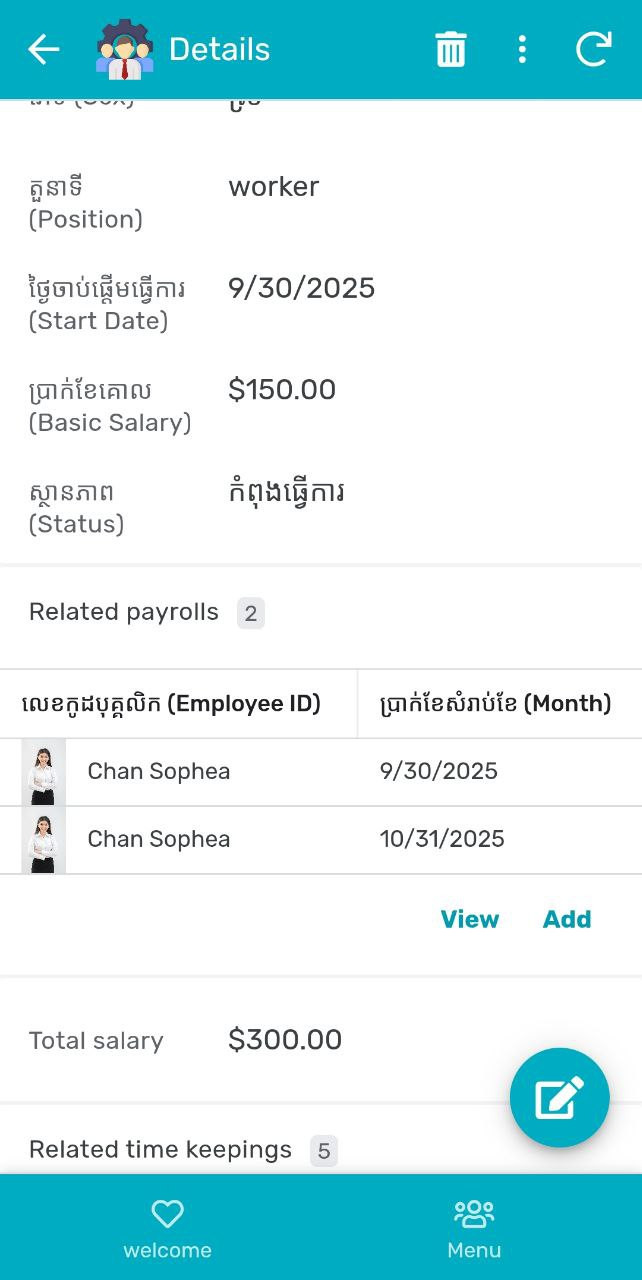This screenshot has width=642, height=1280.
Task: Select the Employee ID column header
Action: 171,704
